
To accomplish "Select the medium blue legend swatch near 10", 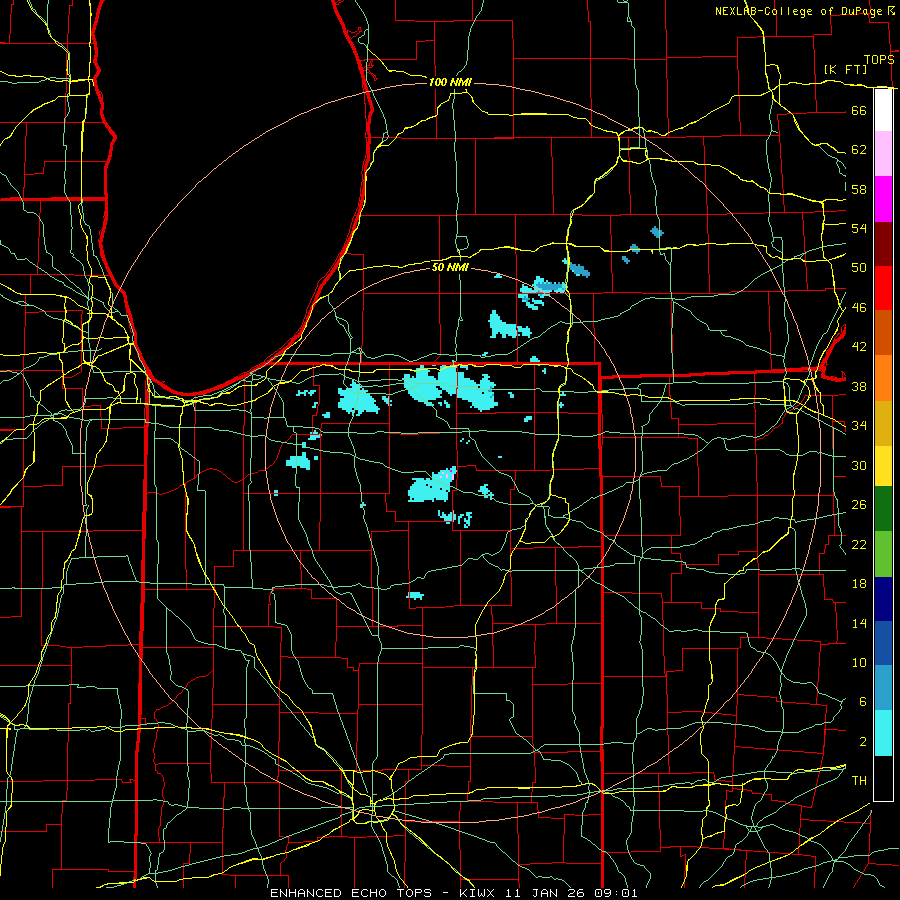I will (883, 643).
